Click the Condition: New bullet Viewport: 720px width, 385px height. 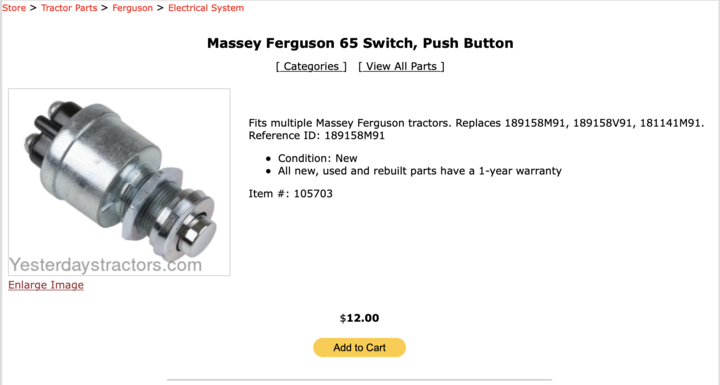click(x=317, y=158)
